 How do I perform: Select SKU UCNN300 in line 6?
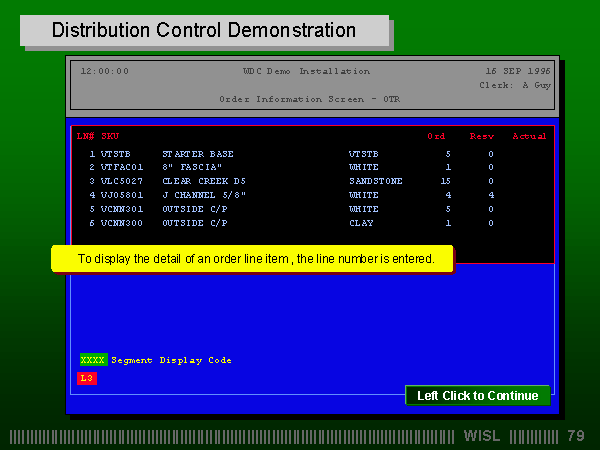pos(122,223)
